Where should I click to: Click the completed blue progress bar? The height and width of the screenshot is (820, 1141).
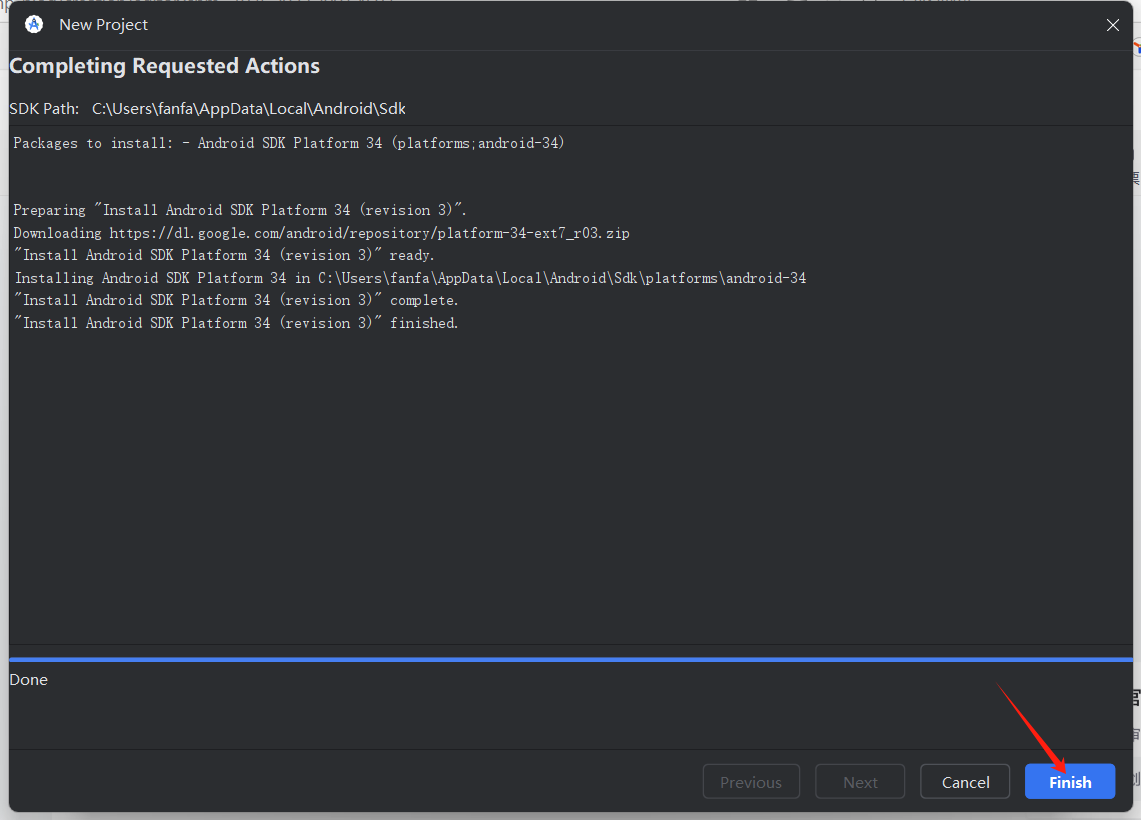click(x=570, y=659)
